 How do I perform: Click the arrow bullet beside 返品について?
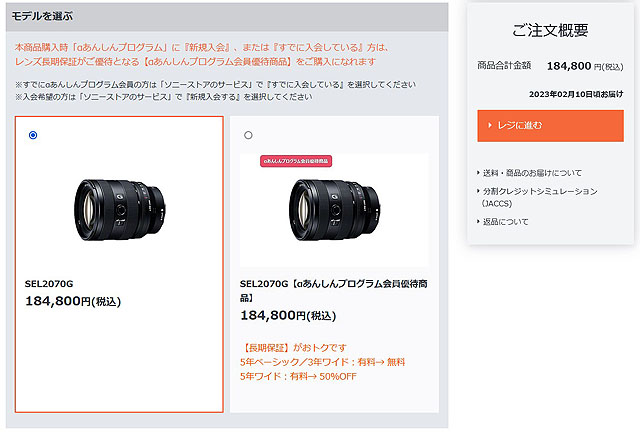click(478, 221)
